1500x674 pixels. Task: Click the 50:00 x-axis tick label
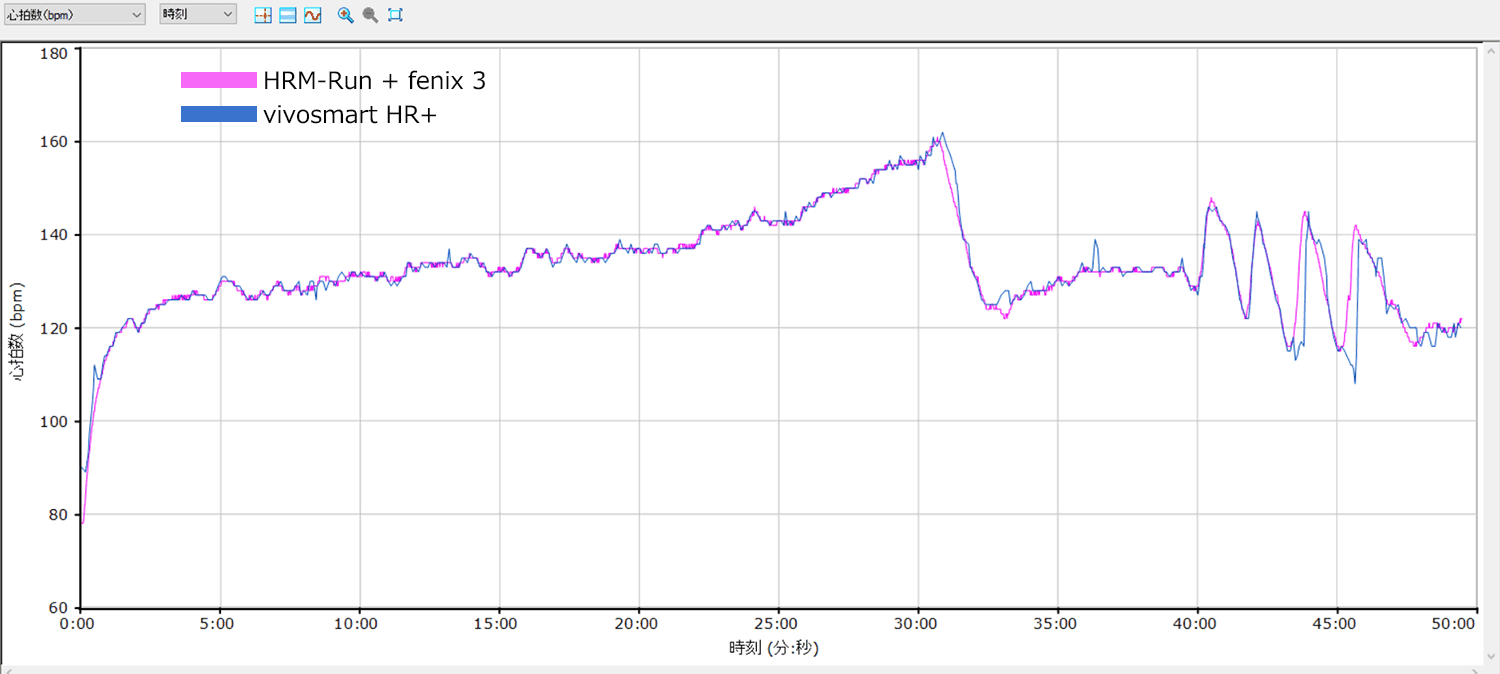1454,624
